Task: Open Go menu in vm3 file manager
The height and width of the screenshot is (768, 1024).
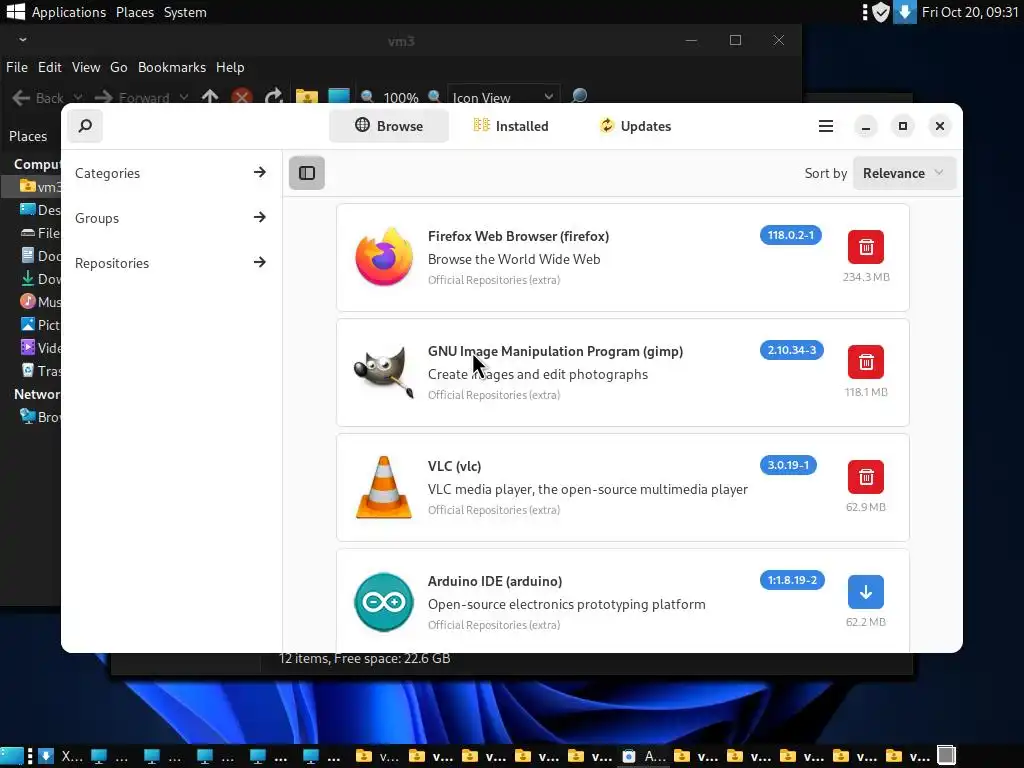Action: [x=119, y=67]
